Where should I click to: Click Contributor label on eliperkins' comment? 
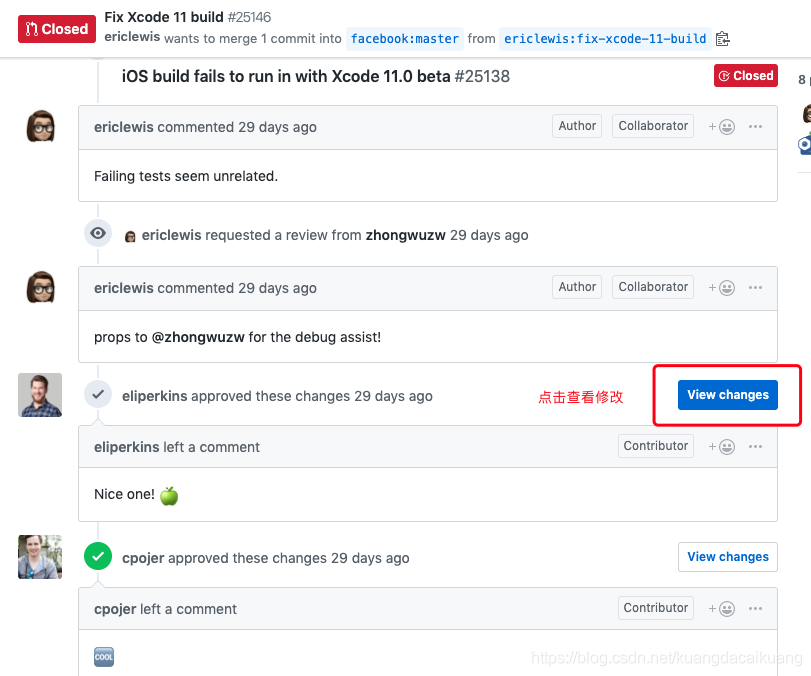click(x=656, y=446)
